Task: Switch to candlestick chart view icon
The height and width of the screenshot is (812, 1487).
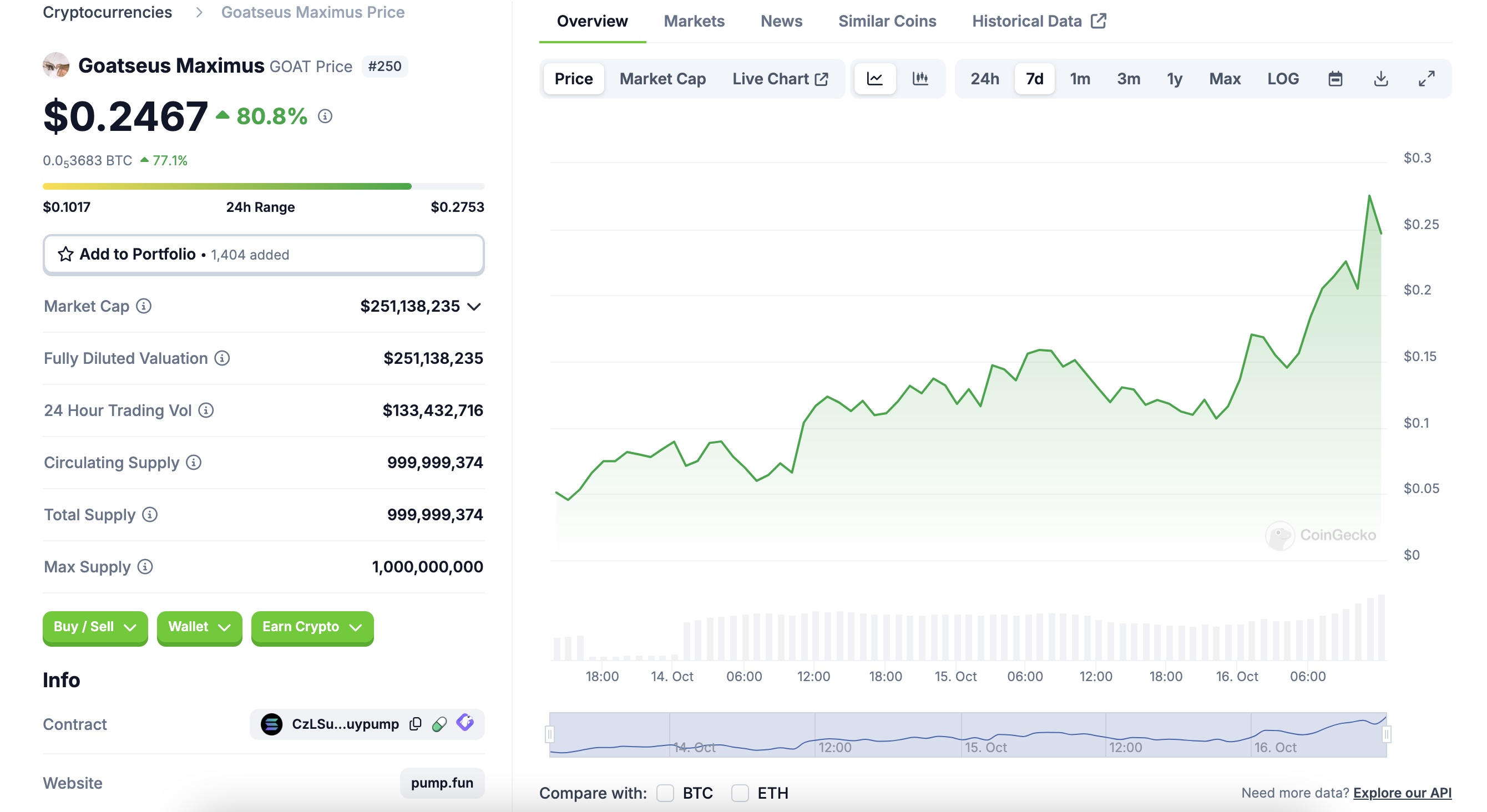Action: click(x=920, y=79)
